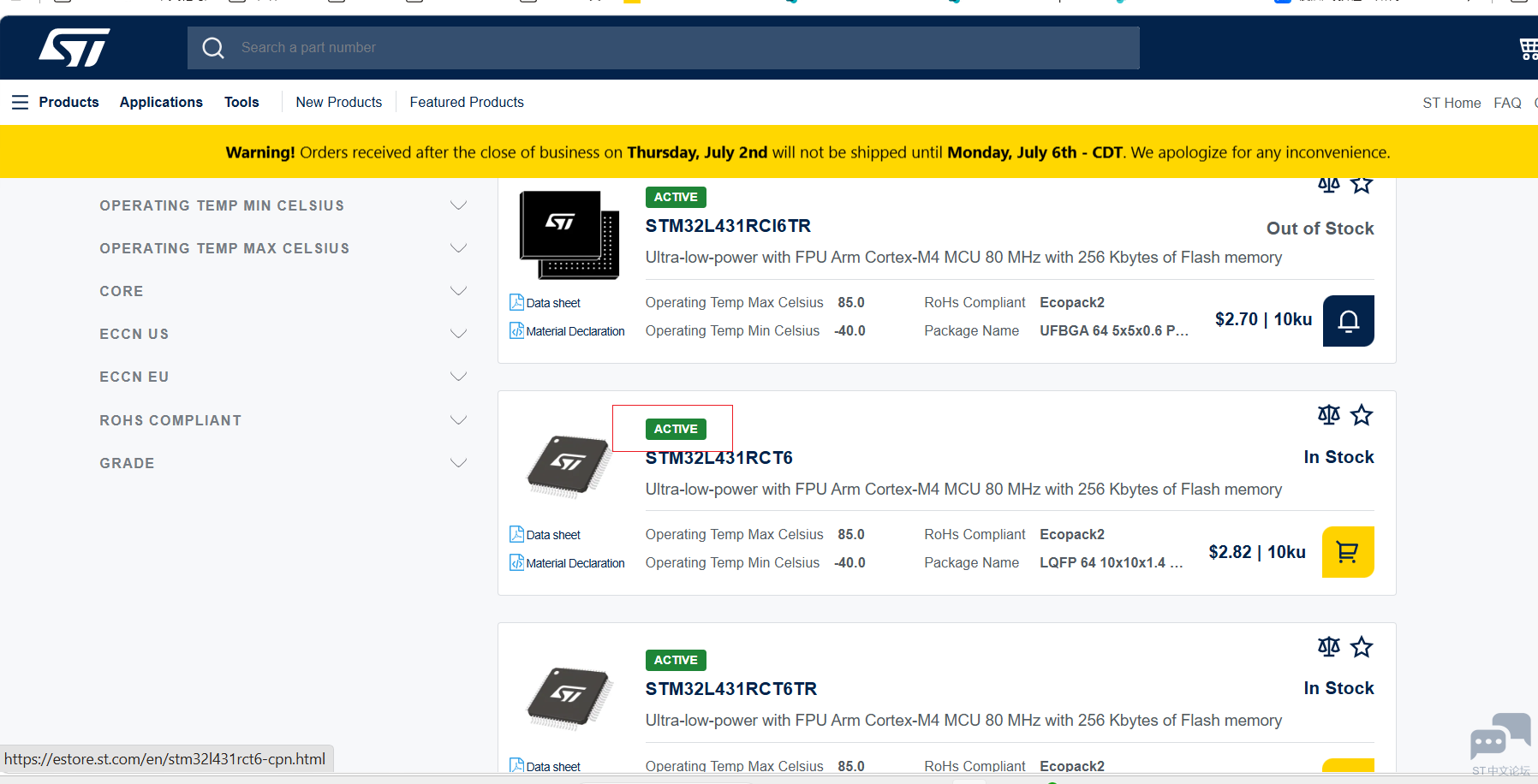The width and height of the screenshot is (1538, 784).
Task: Compare the STM32L431RCI6TR product
Action: pos(1328,185)
